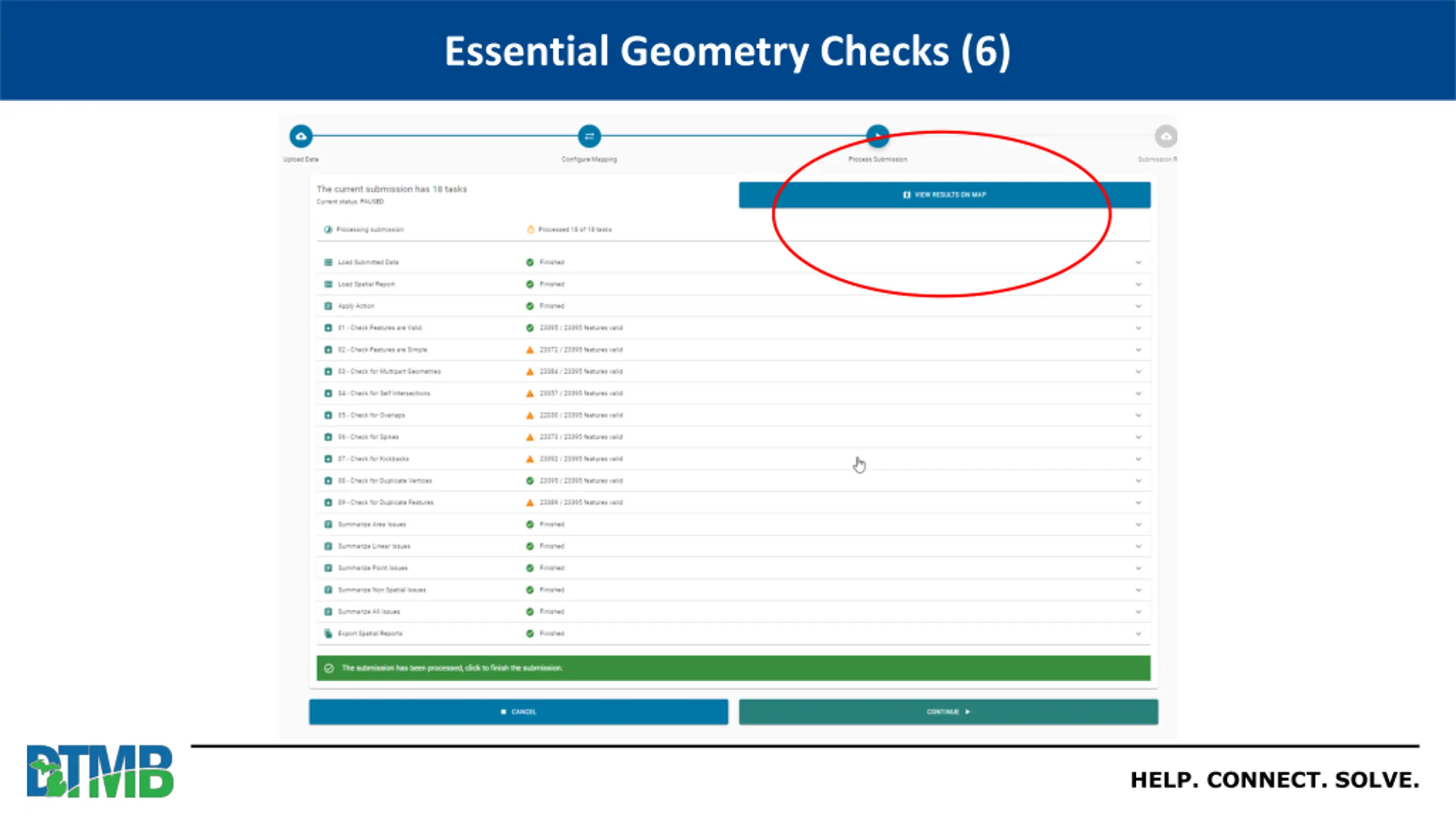Click the 'Processing submission' text
1456x819 pixels.
370,230
